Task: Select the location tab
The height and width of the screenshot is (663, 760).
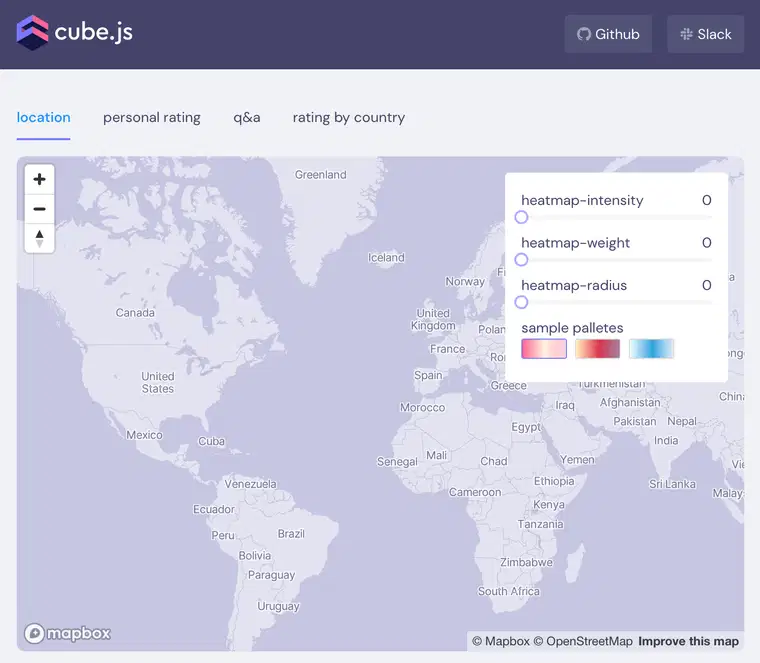Action: click(44, 118)
